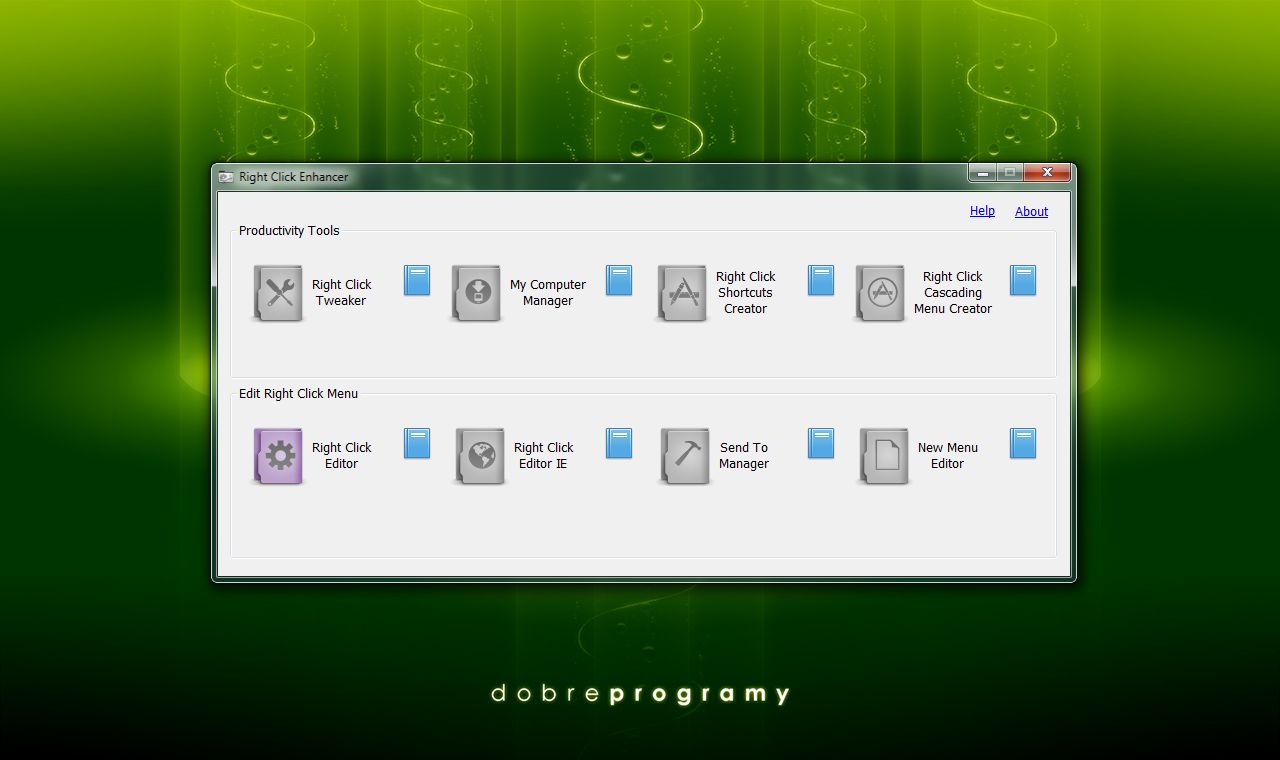Click the "Right Click Cascading Menu Creator" label
Image resolution: width=1280 pixels, height=760 pixels.
pos(953,293)
